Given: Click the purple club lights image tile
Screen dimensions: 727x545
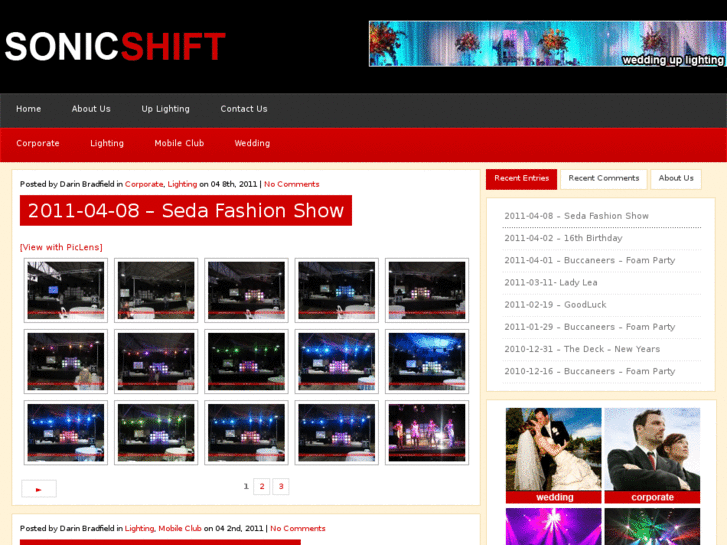Looking at the screenshot, I should coord(554,526).
